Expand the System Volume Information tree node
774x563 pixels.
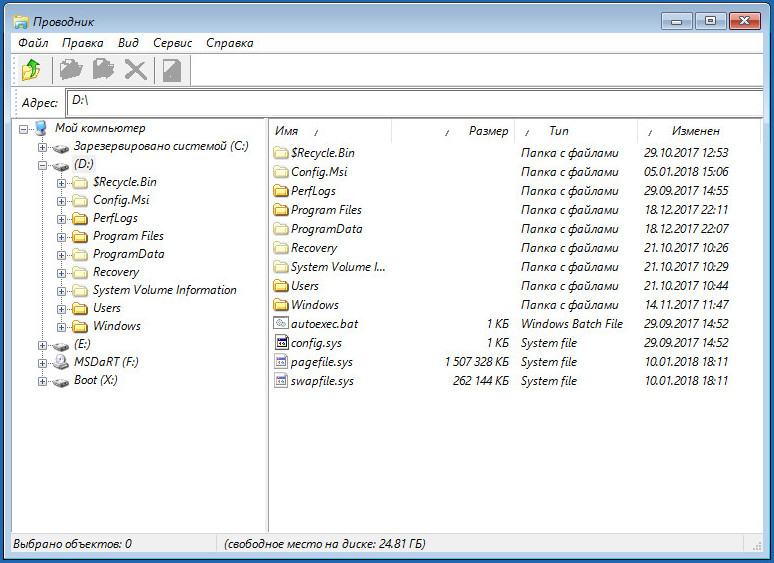[x=61, y=291]
